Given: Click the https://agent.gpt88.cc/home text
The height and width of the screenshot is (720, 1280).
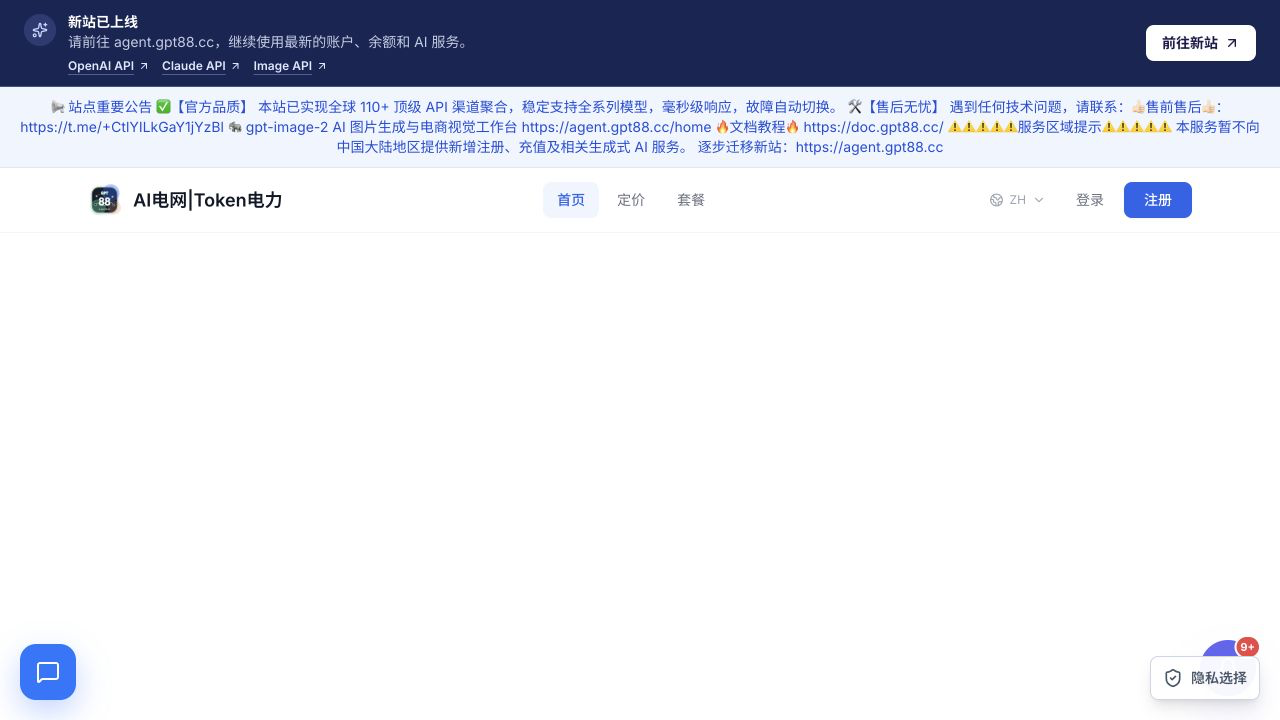Looking at the screenshot, I should pyautogui.click(x=616, y=127).
